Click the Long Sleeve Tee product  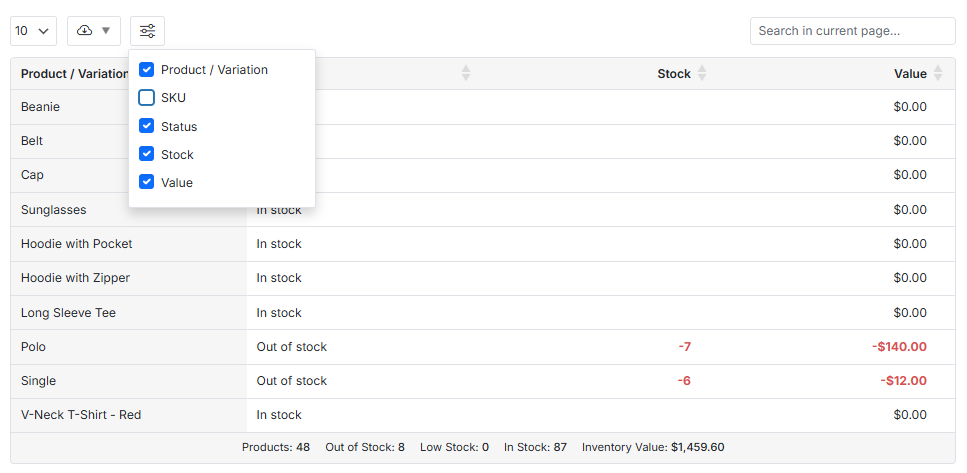click(x=68, y=313)
